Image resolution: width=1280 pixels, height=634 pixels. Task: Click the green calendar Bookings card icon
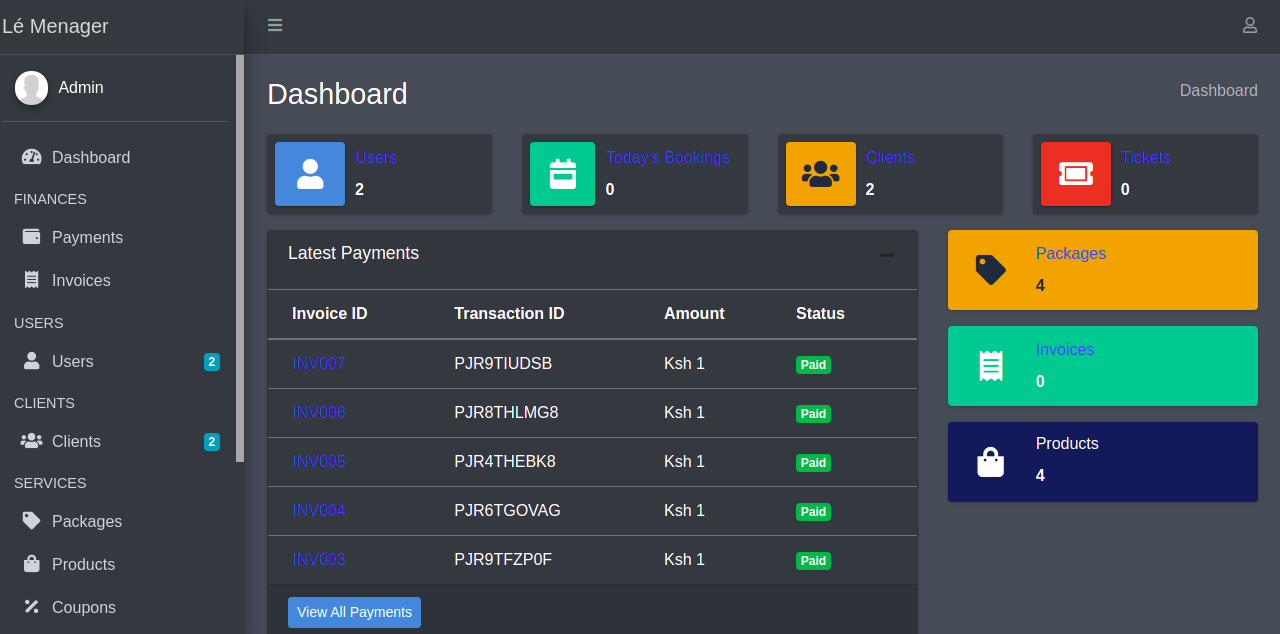[x=563, y=174]
